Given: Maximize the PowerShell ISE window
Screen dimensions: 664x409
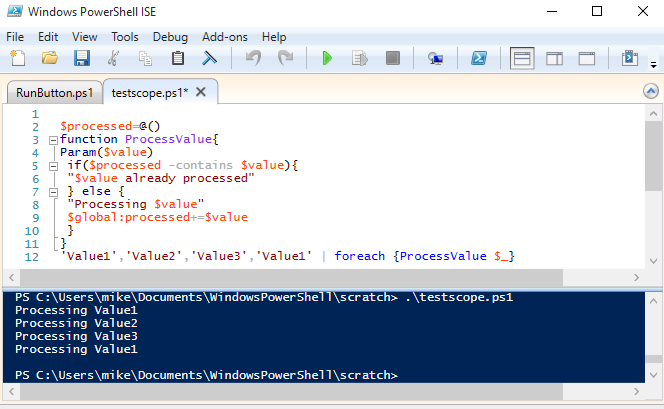Looking at the screenshot, I should point(597,11).
